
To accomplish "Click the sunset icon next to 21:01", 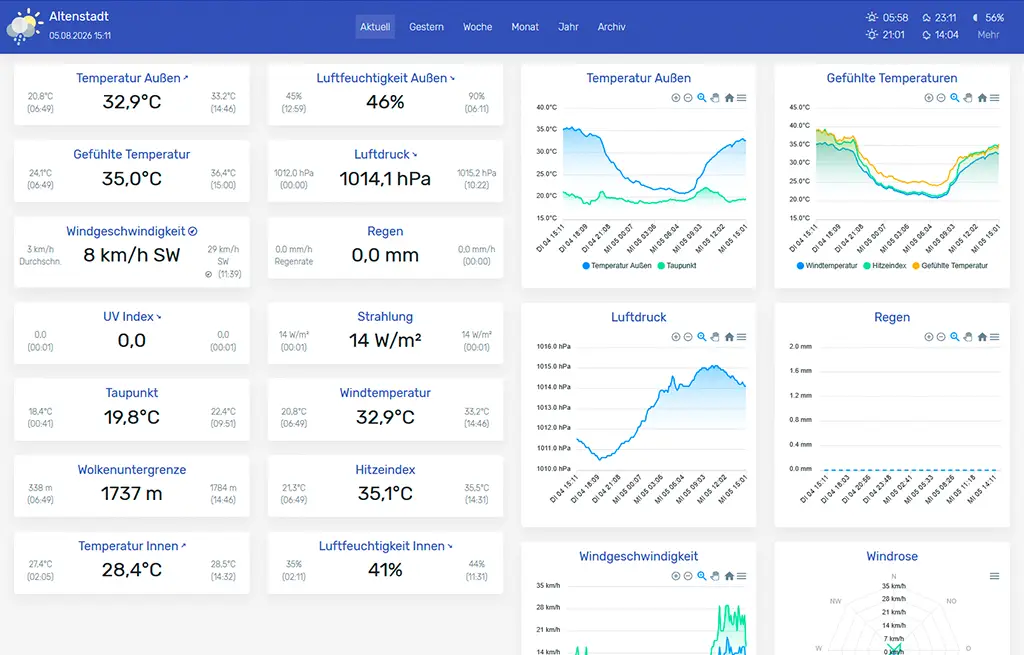I will click(x=872, y=35).
